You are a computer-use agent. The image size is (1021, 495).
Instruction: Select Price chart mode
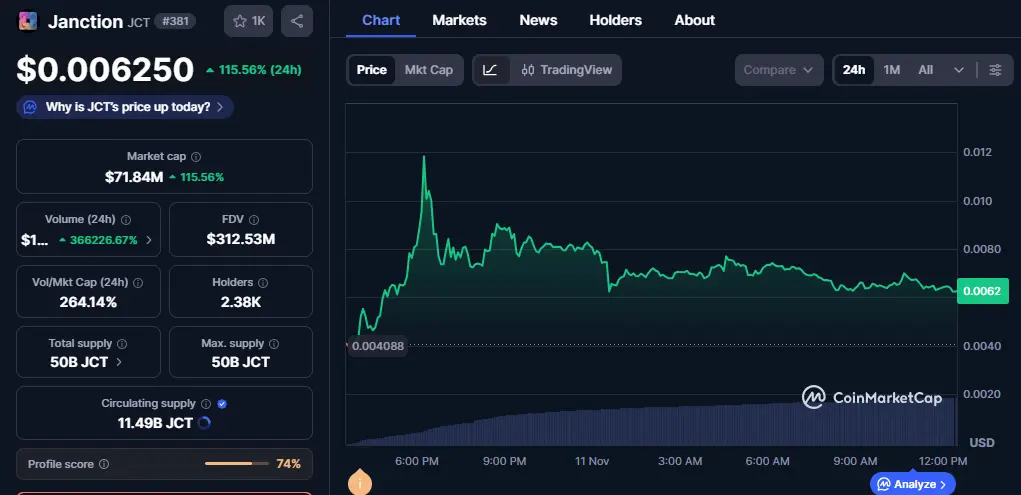coord(372,70)
